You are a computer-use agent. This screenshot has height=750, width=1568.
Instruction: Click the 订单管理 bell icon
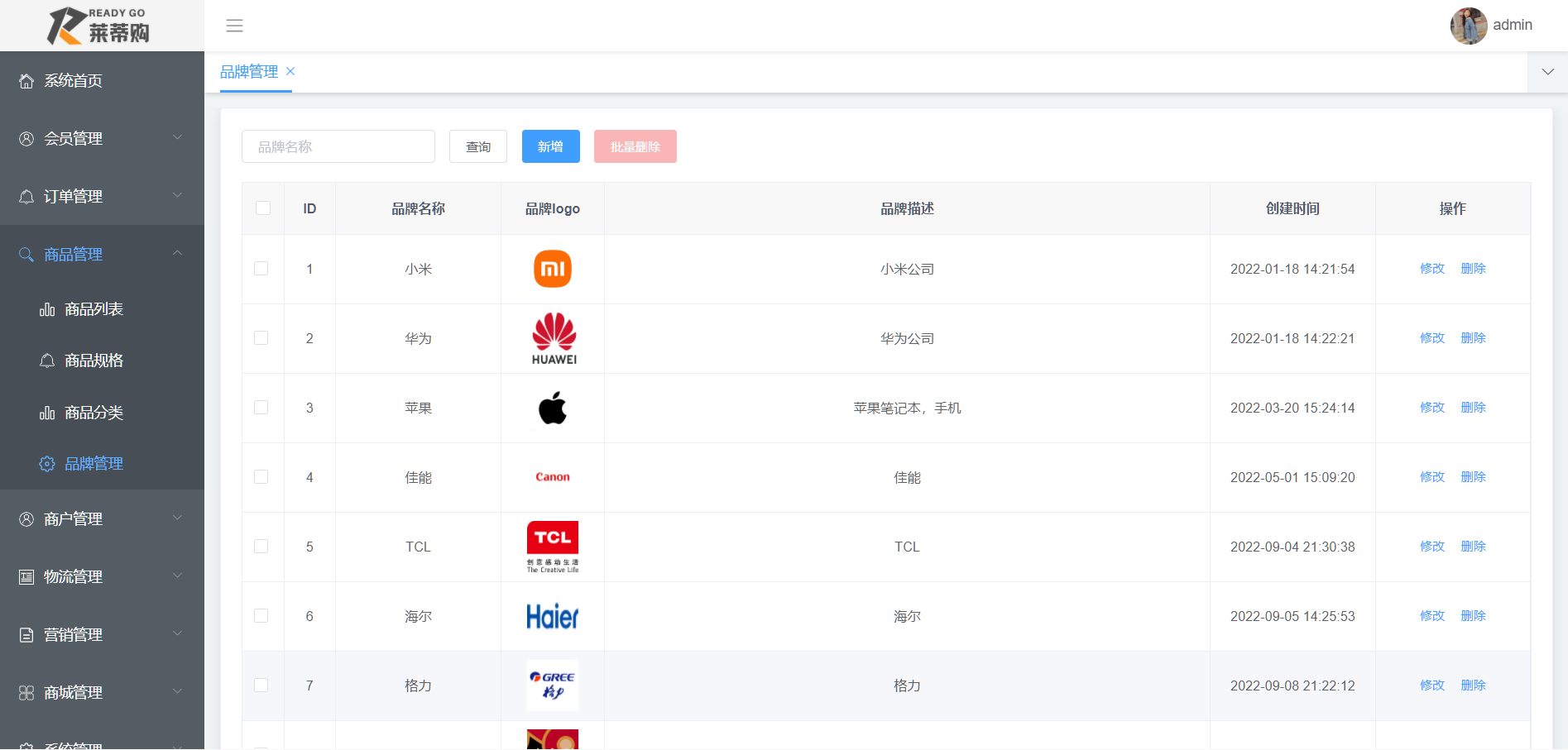[x=26, y=197]
